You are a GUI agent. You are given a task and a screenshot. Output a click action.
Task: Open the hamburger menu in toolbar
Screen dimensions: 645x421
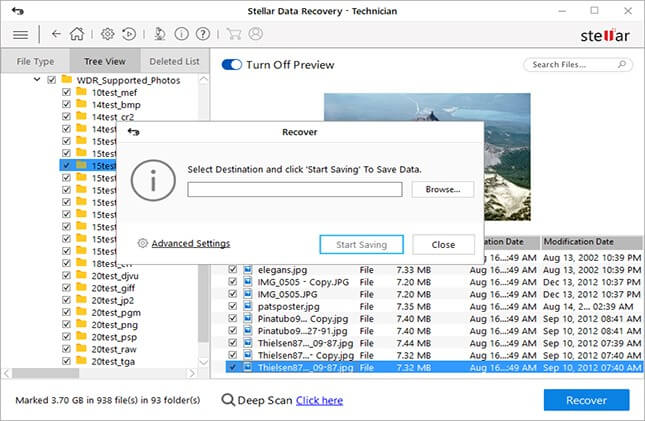pos(21,35)
